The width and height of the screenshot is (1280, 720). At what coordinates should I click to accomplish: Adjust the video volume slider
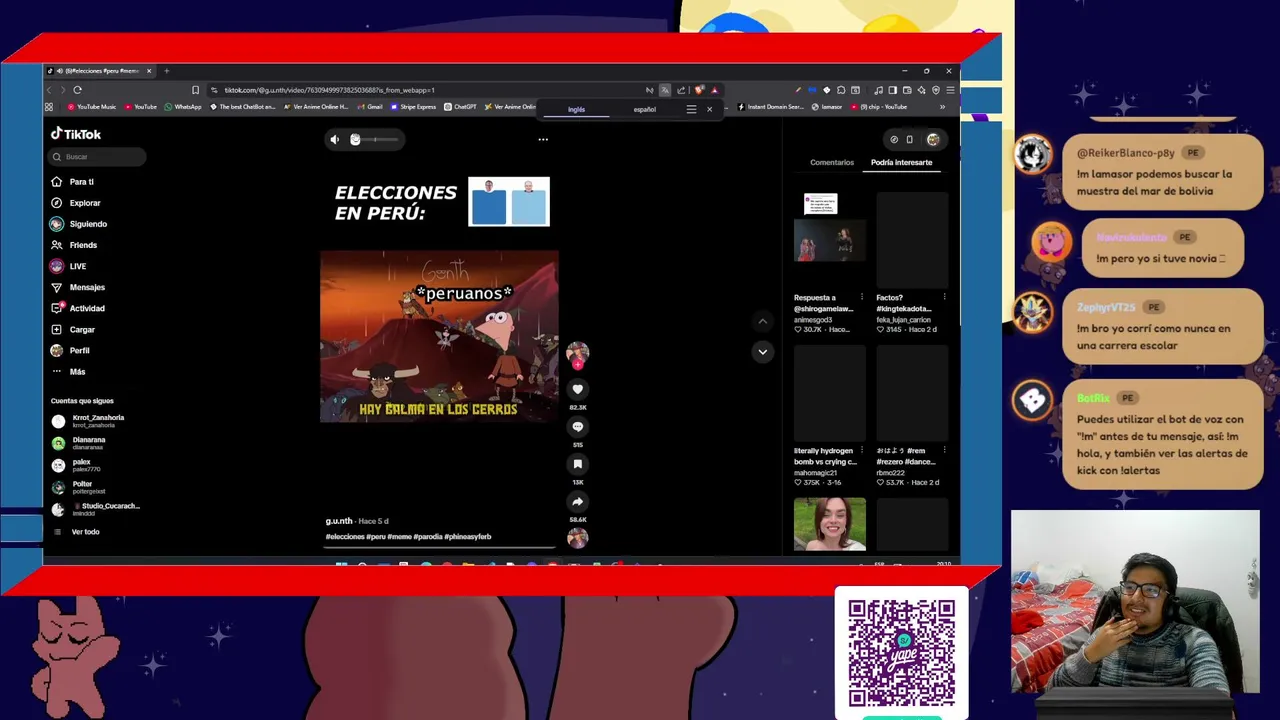pos(374,139)
